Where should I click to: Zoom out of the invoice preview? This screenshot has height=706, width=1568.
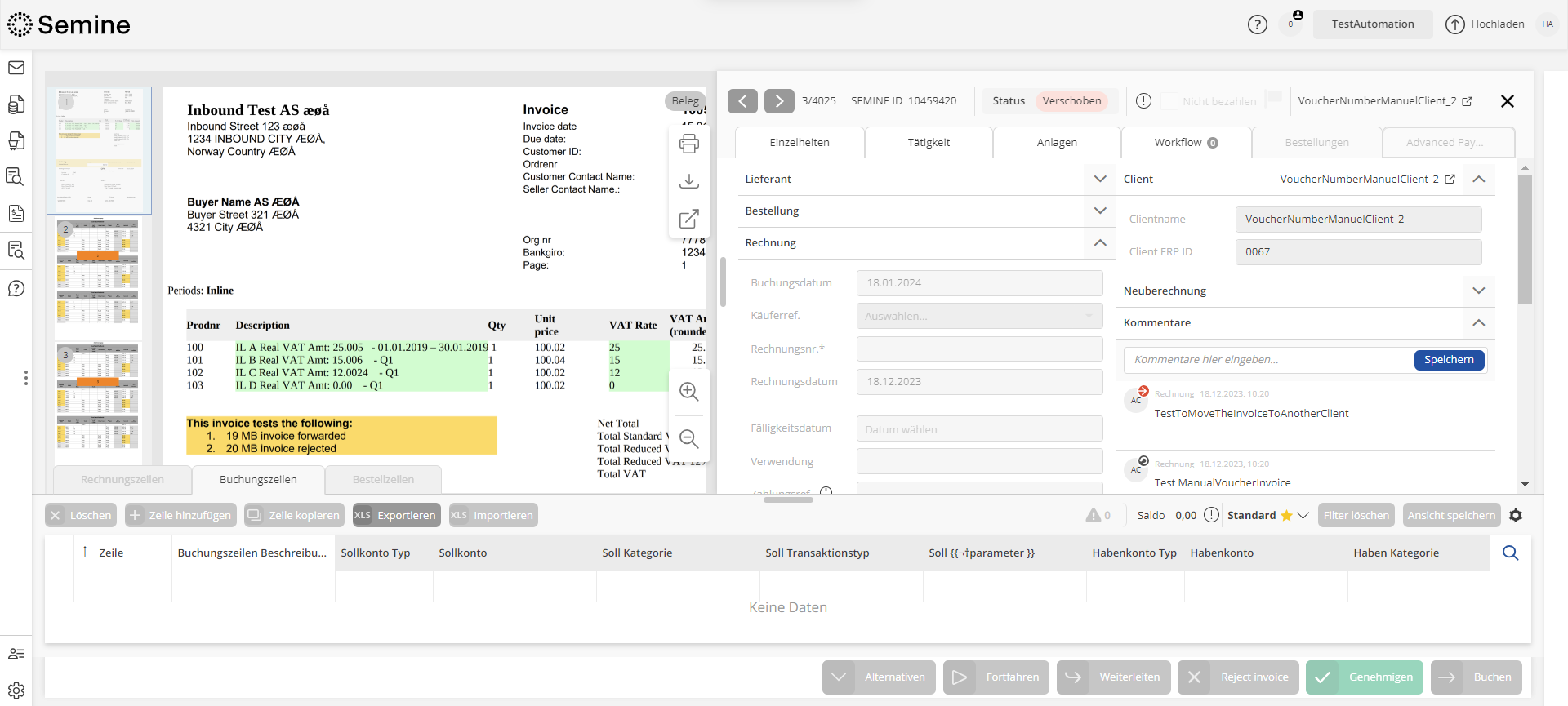(x=688, y=439)
